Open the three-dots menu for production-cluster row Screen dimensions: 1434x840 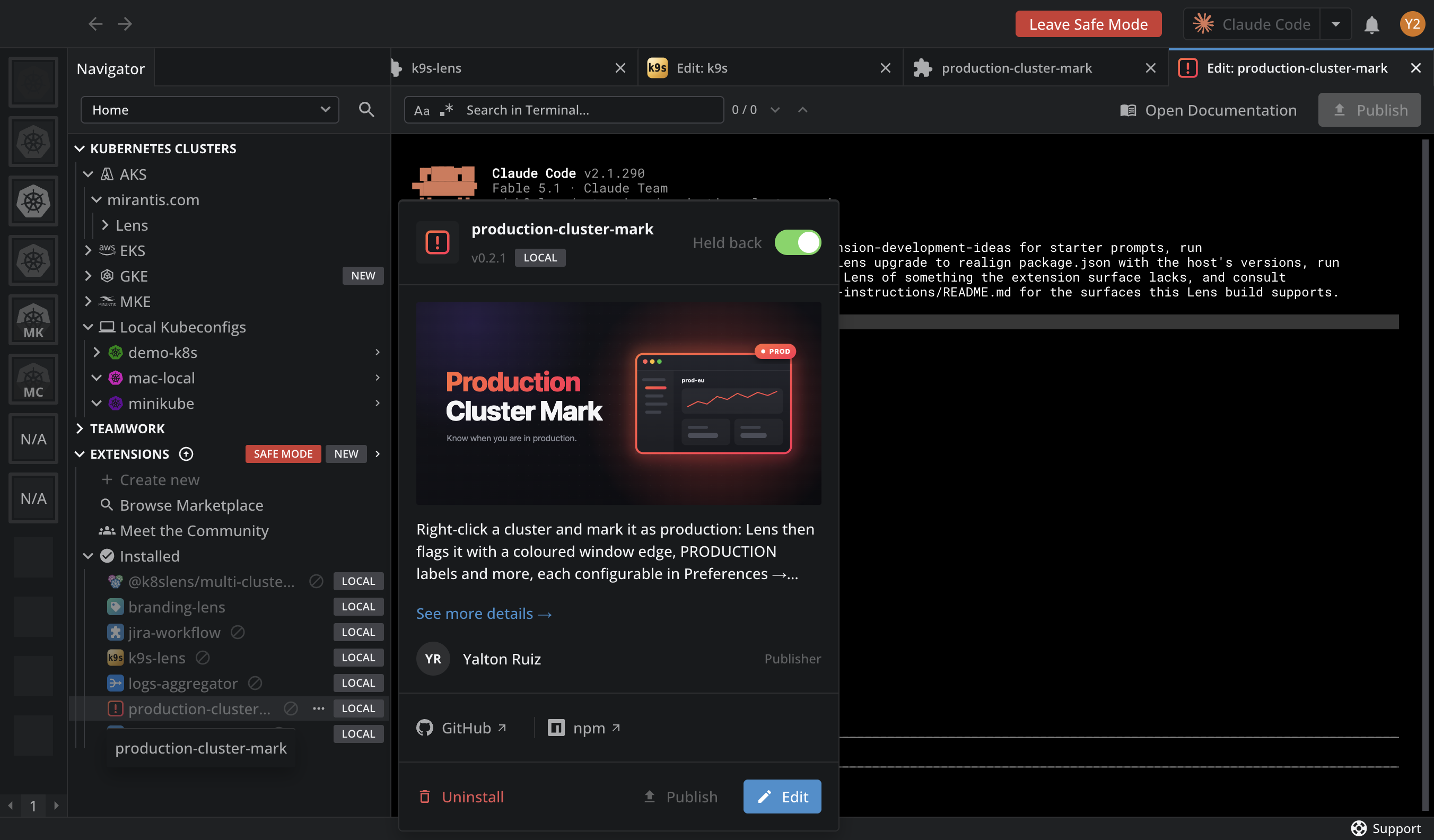point(319,708)
